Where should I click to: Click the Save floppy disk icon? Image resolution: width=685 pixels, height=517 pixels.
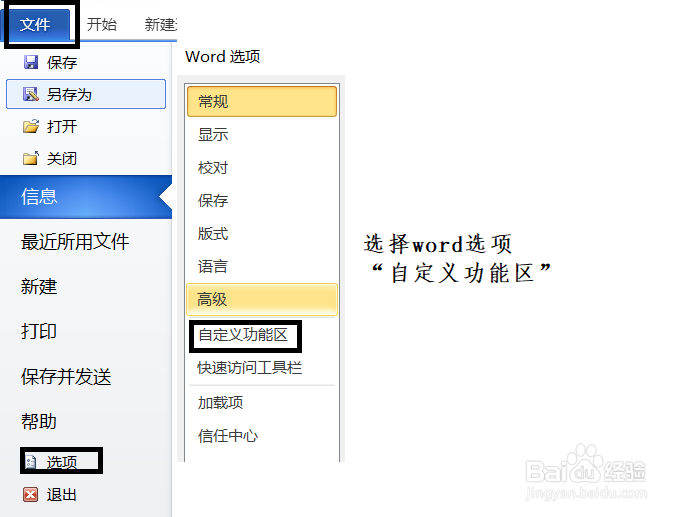(x=31, y=62)
